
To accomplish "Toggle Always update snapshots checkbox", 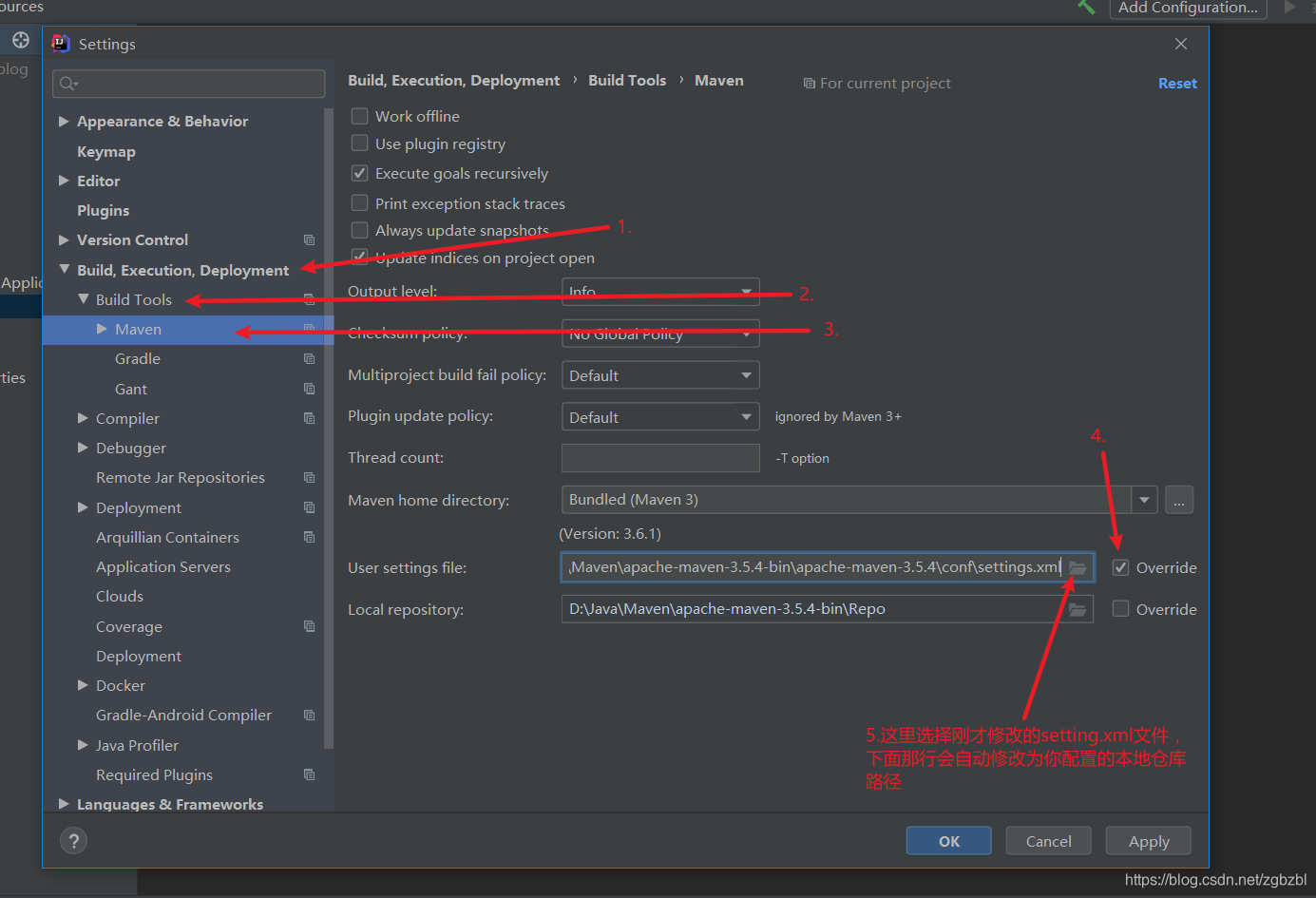I will [x=359, y=230].
